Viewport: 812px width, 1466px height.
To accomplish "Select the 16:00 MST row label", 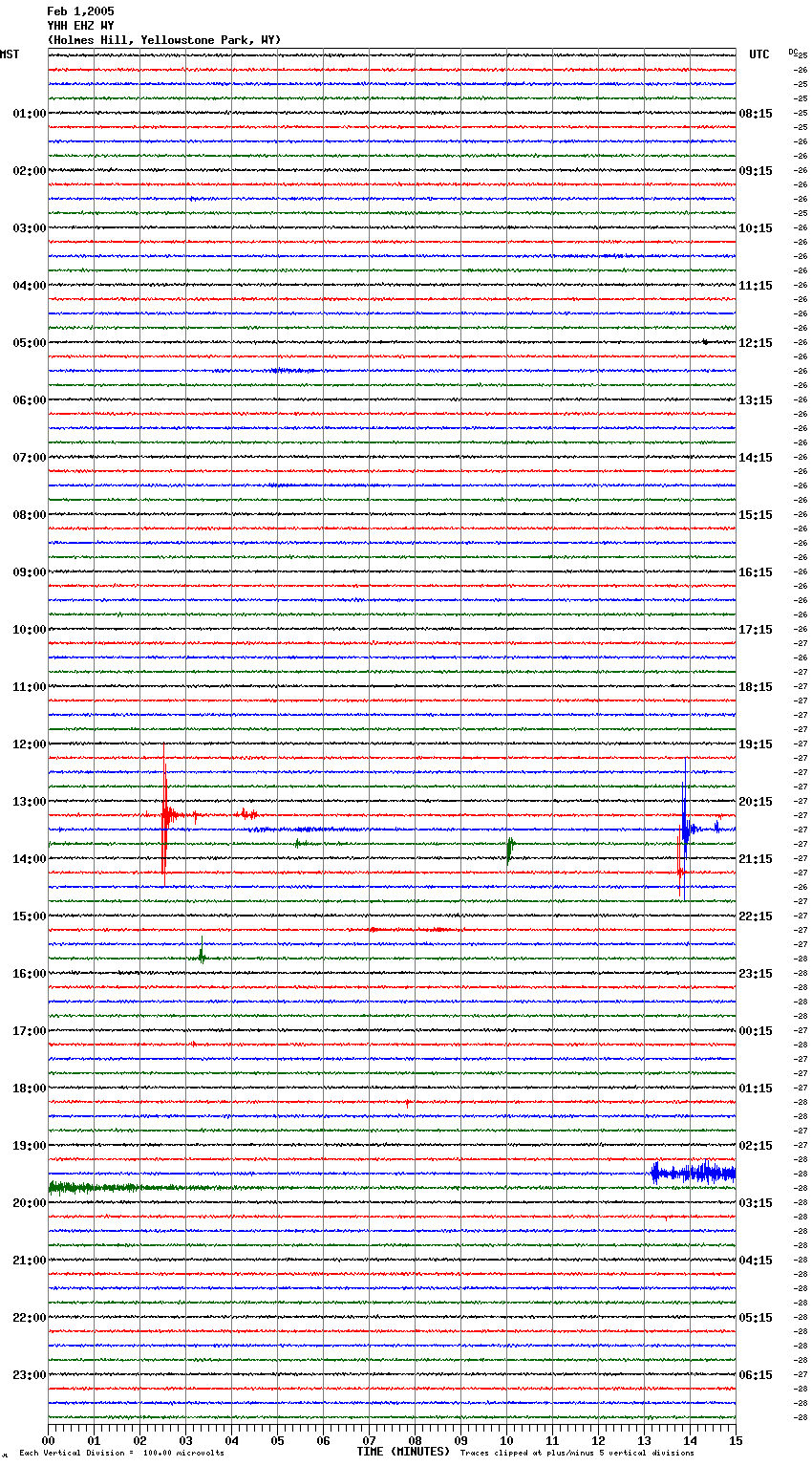I will tap(29, 974).
